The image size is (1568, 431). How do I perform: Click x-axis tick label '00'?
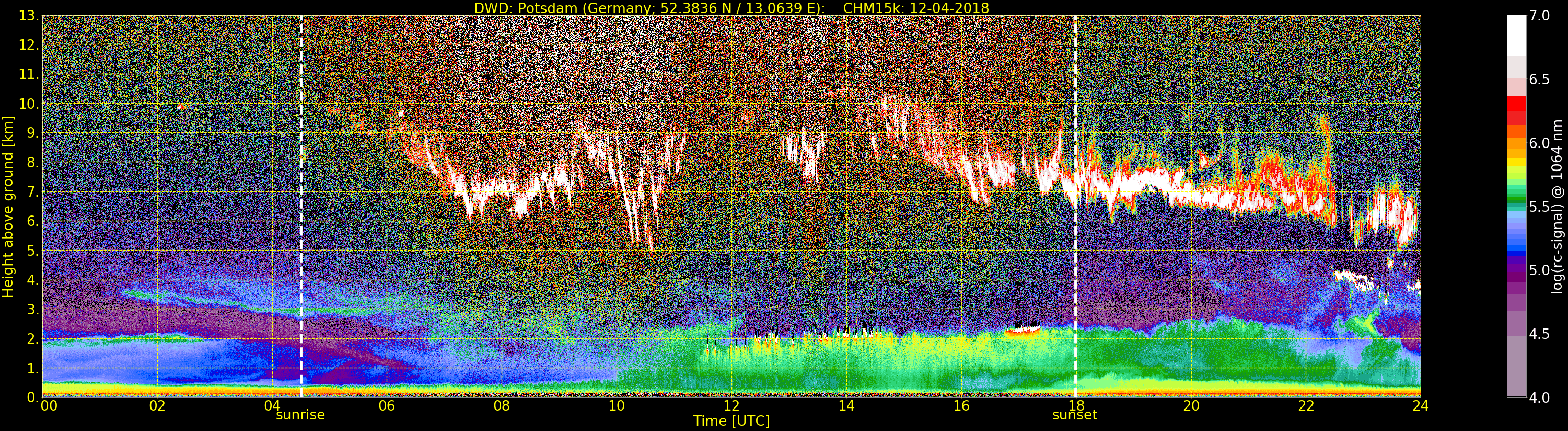click(49, 406)
